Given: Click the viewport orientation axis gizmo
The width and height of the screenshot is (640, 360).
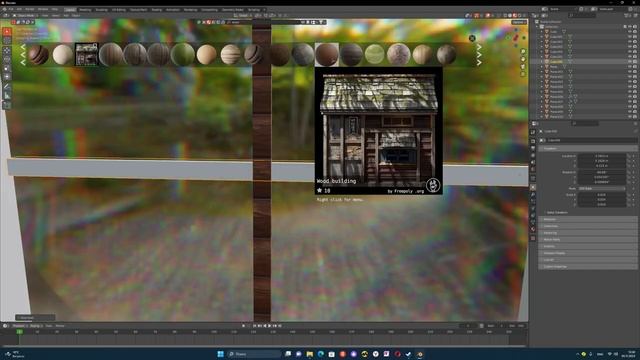Looking at the screenshot, I should (516, 37).
